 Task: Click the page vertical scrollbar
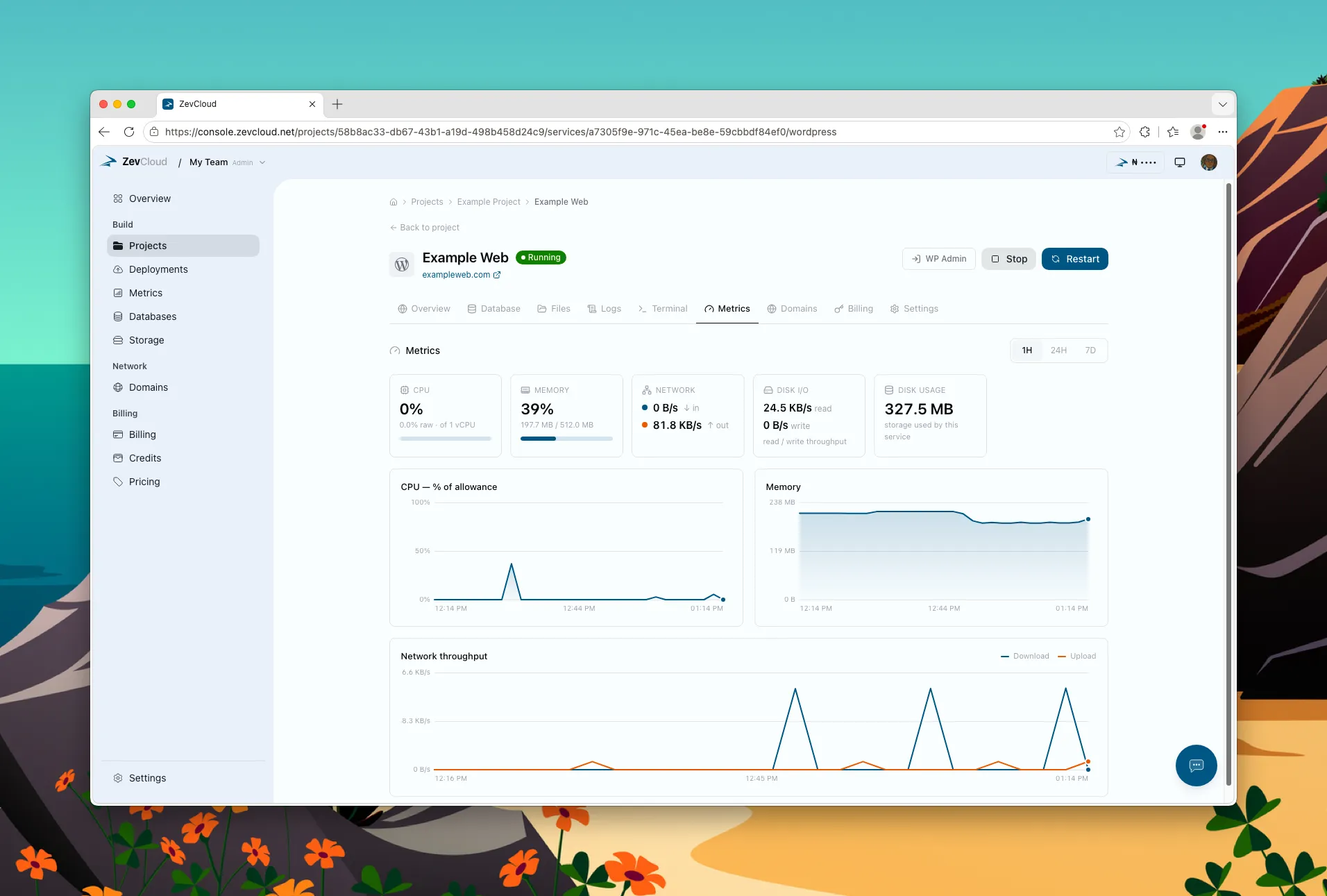[1228, 484]
